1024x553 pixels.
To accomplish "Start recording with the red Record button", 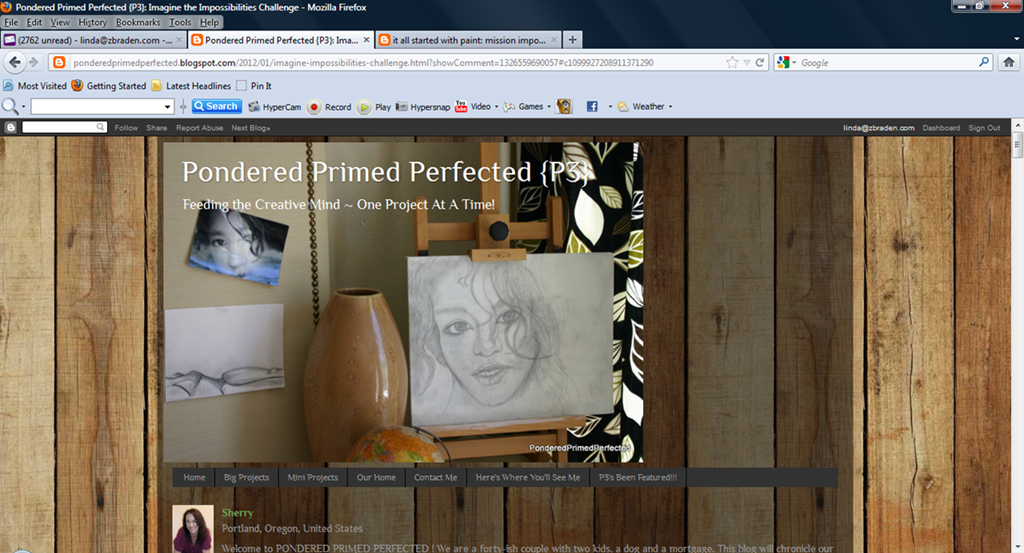I will tap(314, 107).
